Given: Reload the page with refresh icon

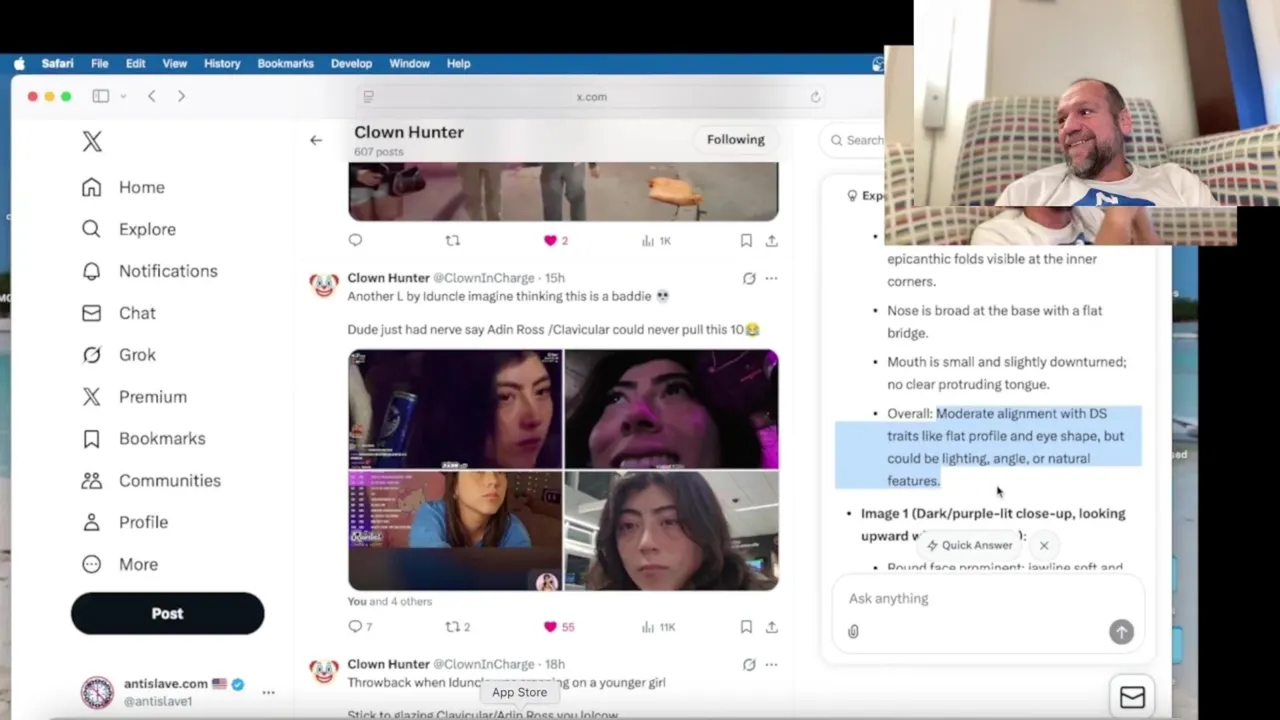Looking at the screenshot, I should click(815, 97).
